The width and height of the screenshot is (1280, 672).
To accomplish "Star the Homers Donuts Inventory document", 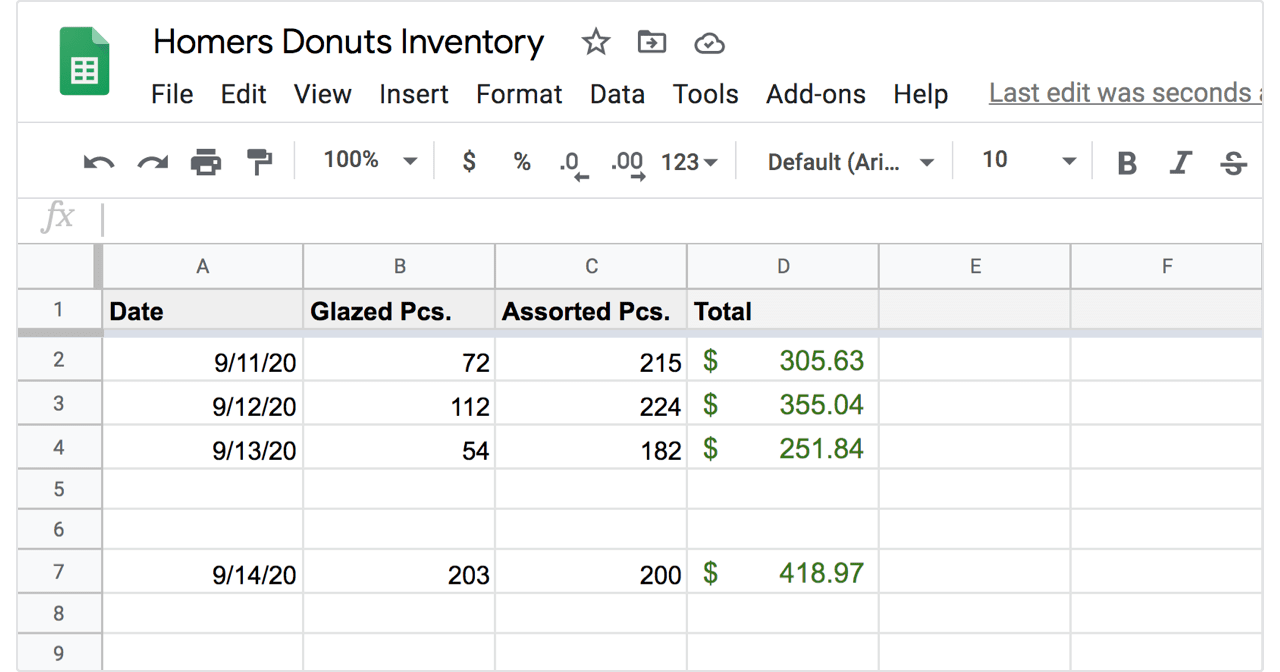I will pyautogui.click(x=596, y=42).
